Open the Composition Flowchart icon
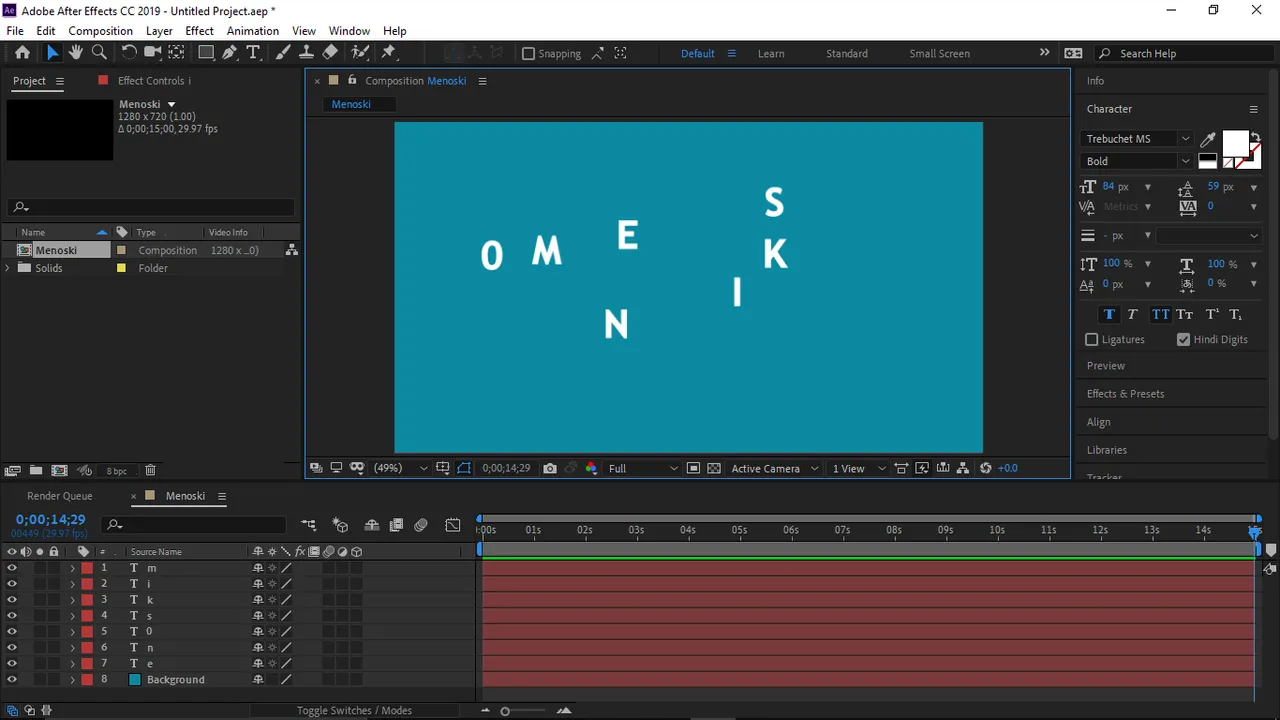This screenshot has width=1280, height=720. (963, 468)
